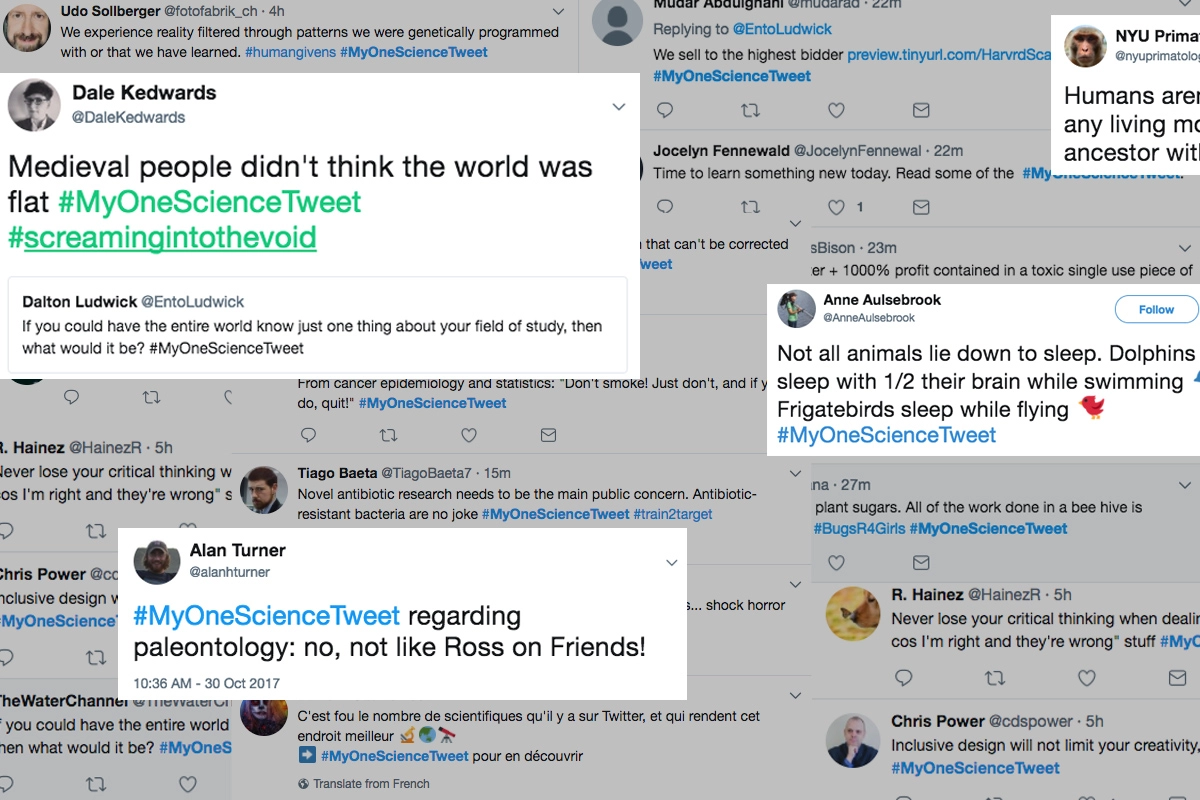This screenshot has height=800, width=1200.
Task: View Alan Turner's profile picture
Action: coord(157,561)
